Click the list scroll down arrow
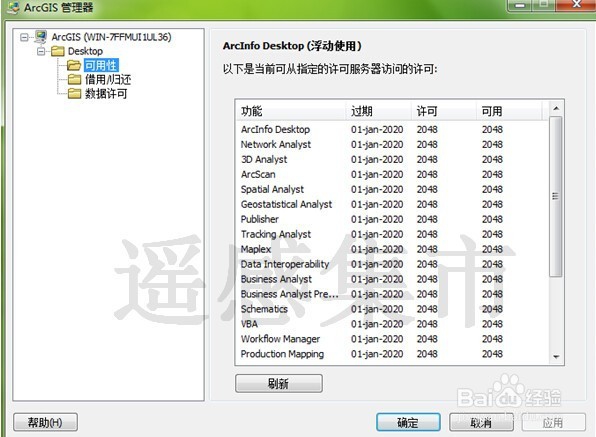This screenshot has width=596, height=437. pos(556,357)
